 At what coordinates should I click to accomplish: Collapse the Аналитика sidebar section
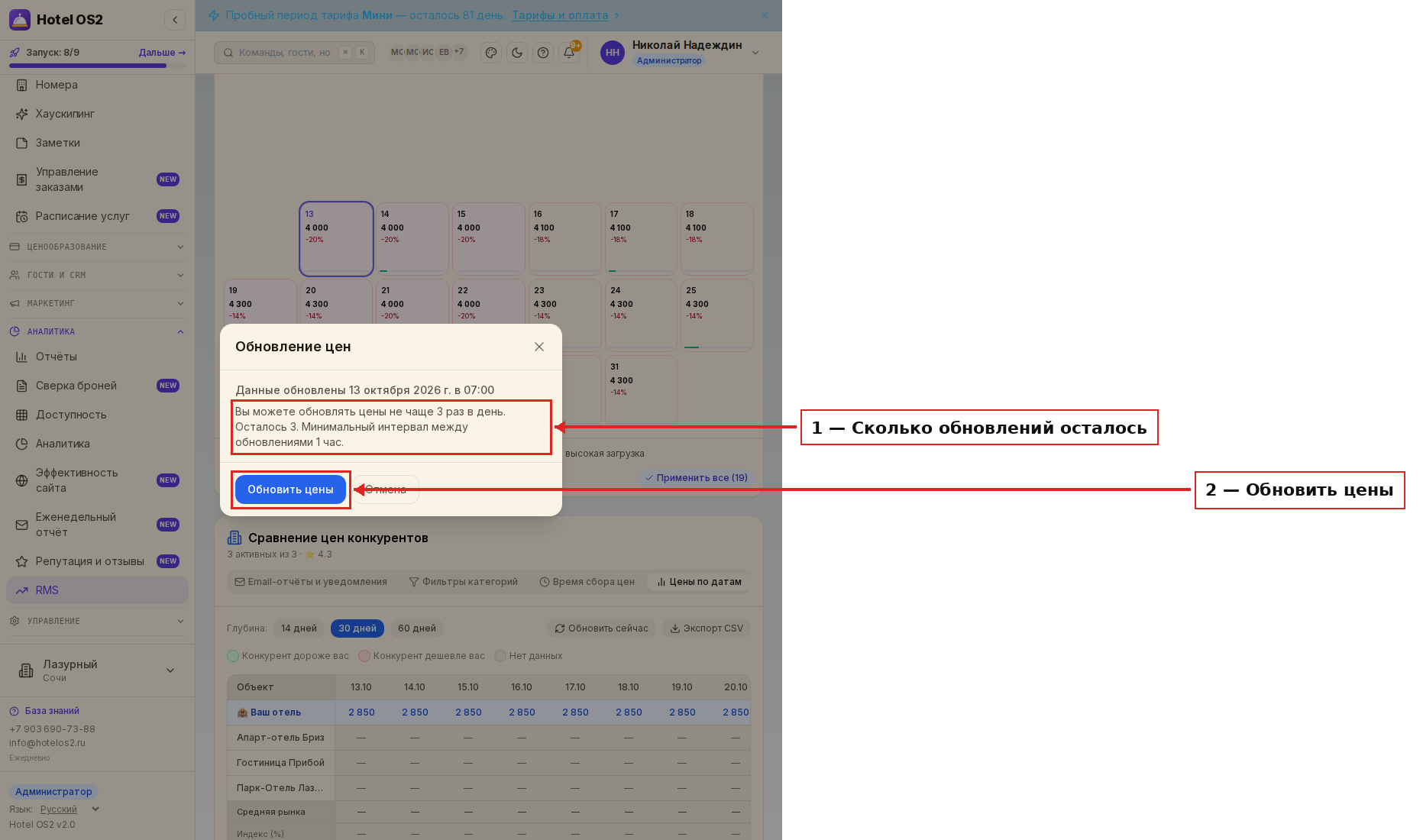[x=97, y=331]
